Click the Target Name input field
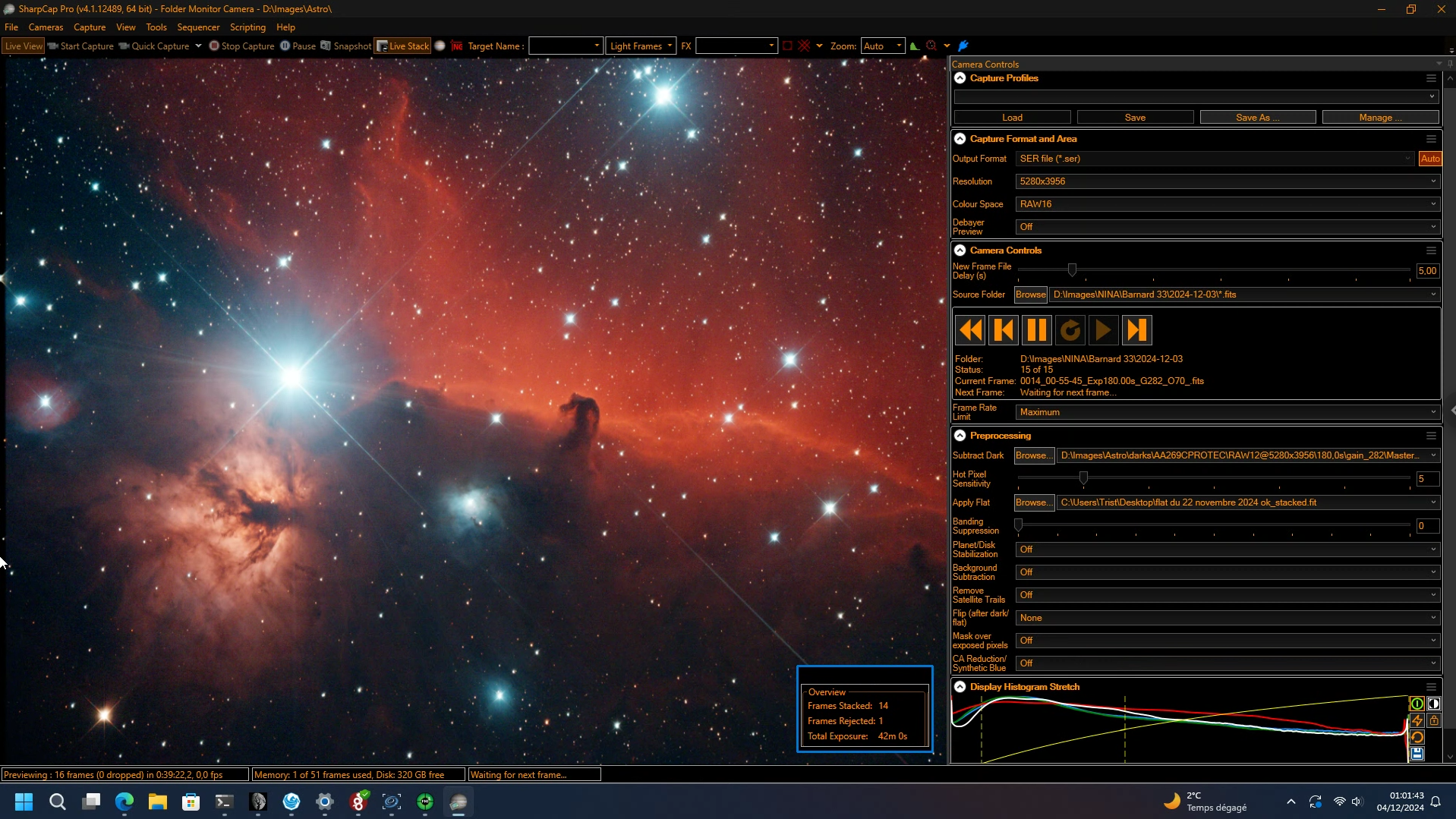Screen dimensions: 1456x819 click(566, 46)
